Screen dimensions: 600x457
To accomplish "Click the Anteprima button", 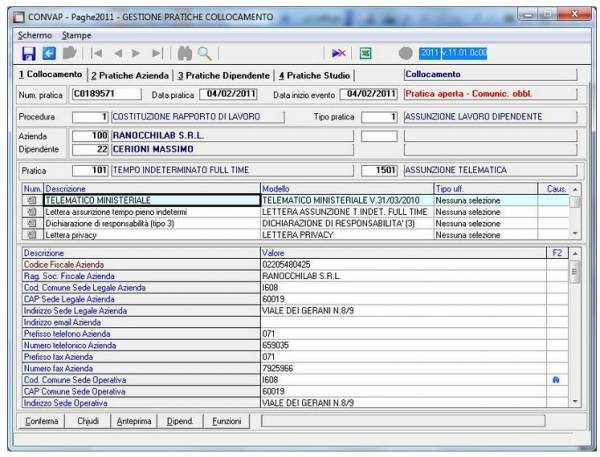I will (x=134, y=421).
